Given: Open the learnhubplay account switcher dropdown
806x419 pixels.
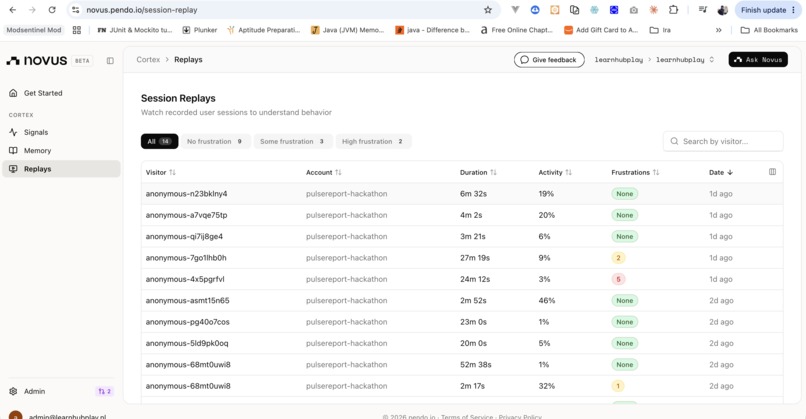Looking at the screenshot, I should pyautogui.click(x=685, y=60).
